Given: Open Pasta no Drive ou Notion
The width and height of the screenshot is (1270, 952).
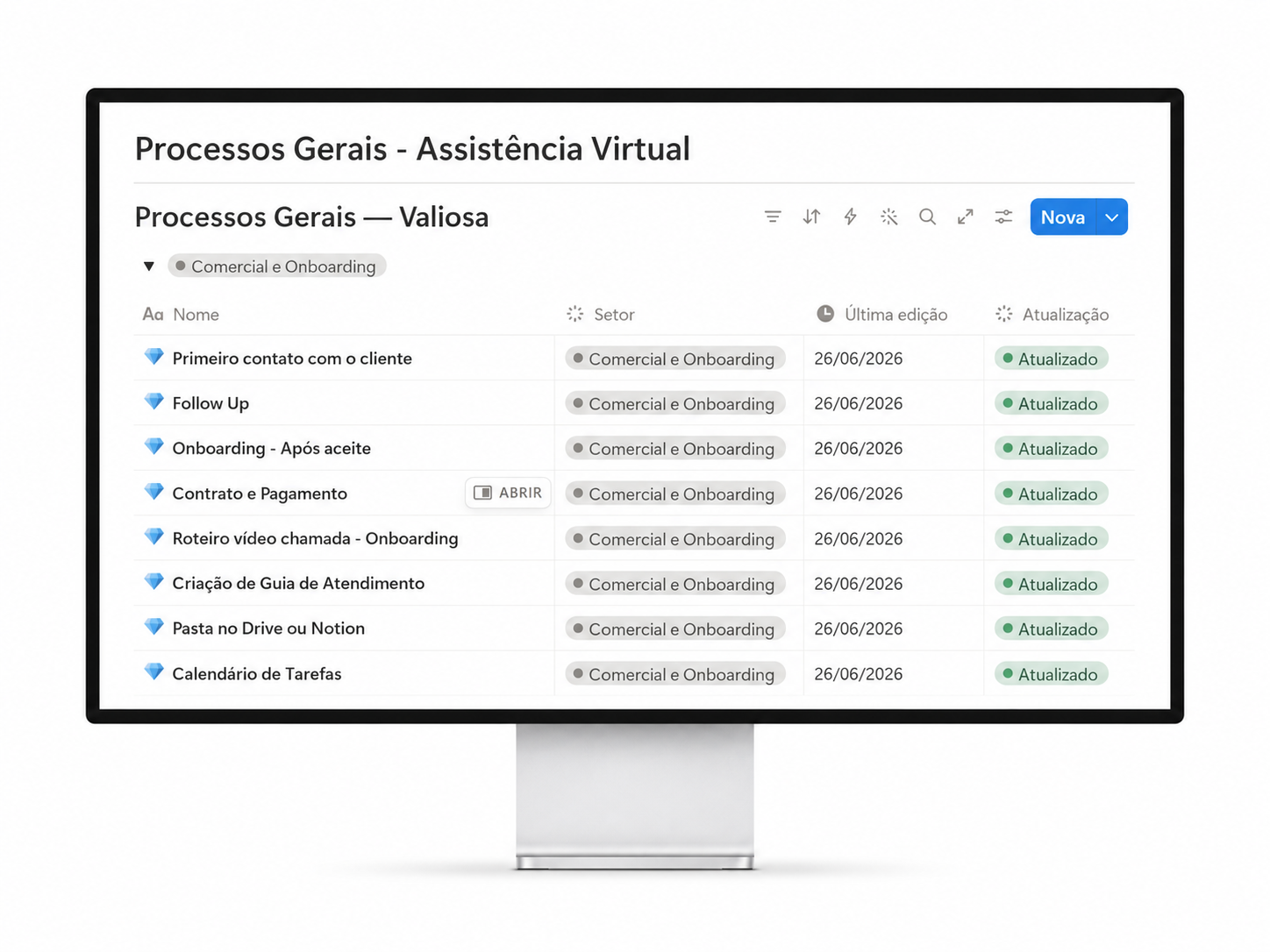Looking at the screenshot, I should [268, 629].
